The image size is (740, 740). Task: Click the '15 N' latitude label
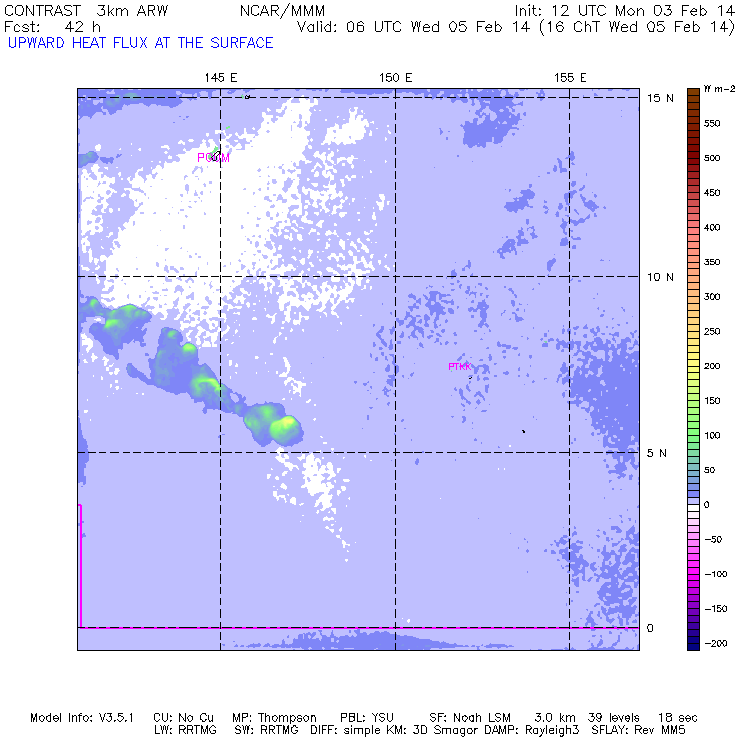(x=660, y=98)
